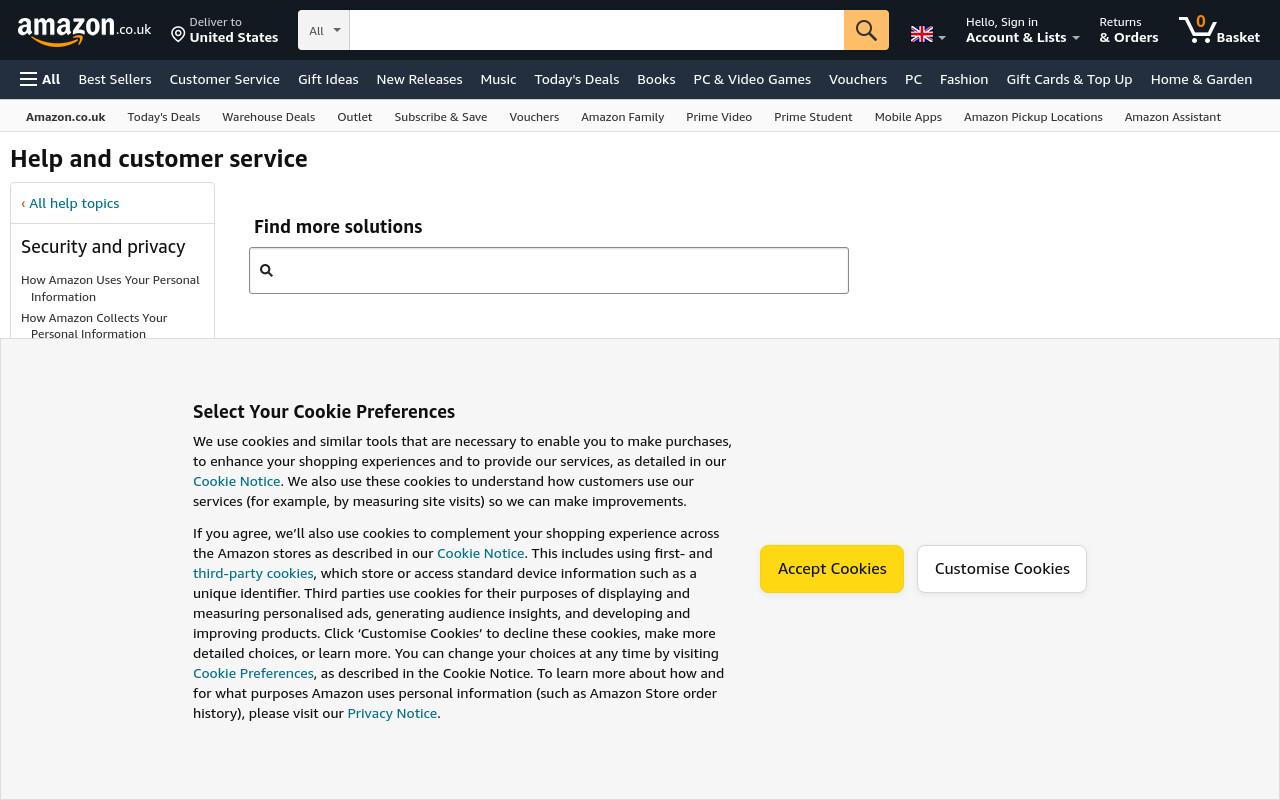Open How Amazon Collects Your Personal Information

pos(94,326)
